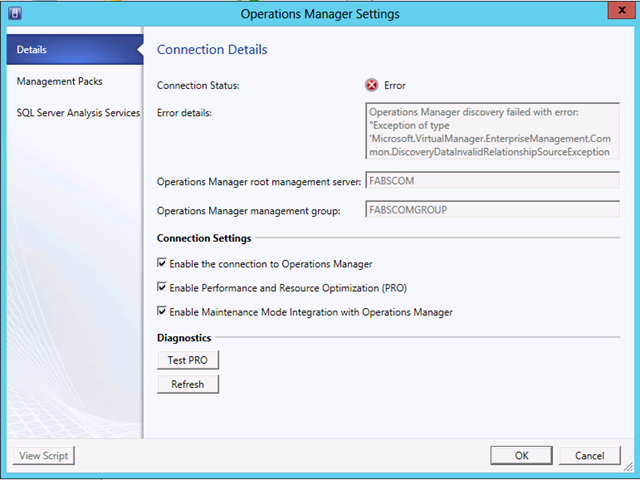Click the red Error status icon
The height and width of the screenshot is (480, 640).
point(371,85)
